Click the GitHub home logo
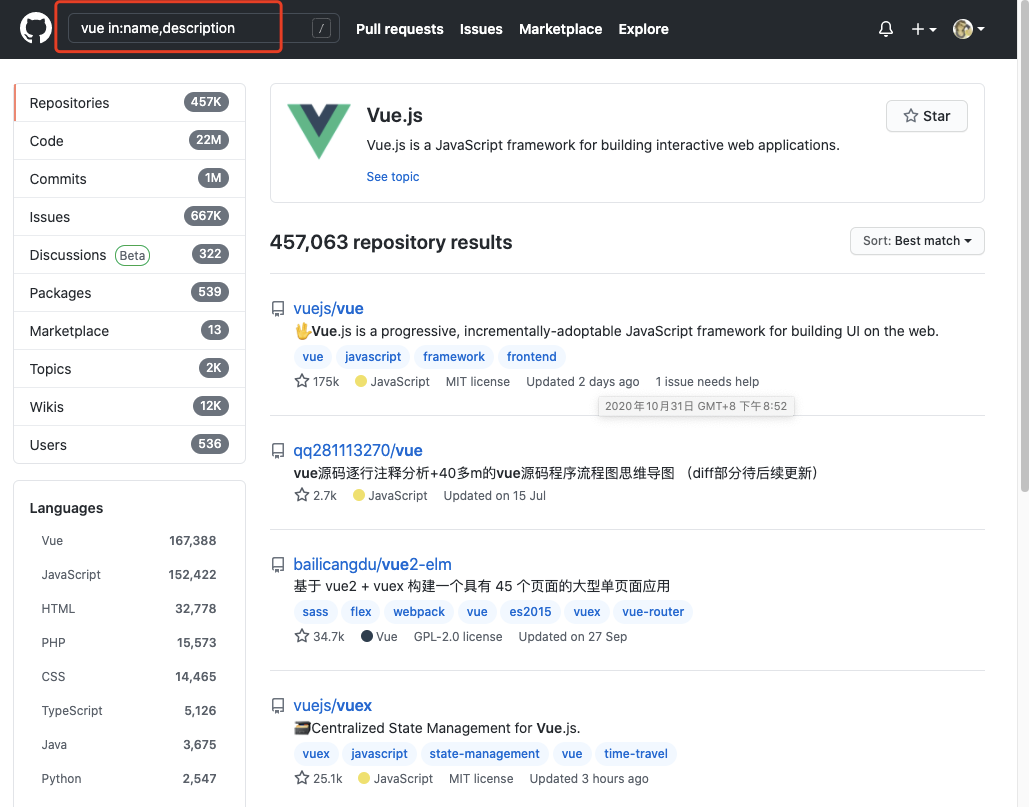The image size is (1029, 807). (x=35, y=28)
